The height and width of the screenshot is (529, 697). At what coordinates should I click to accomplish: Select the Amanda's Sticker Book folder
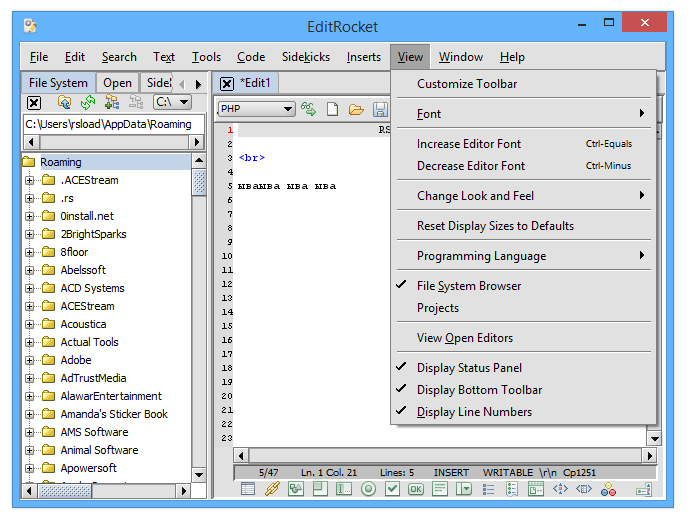(114, 414)
